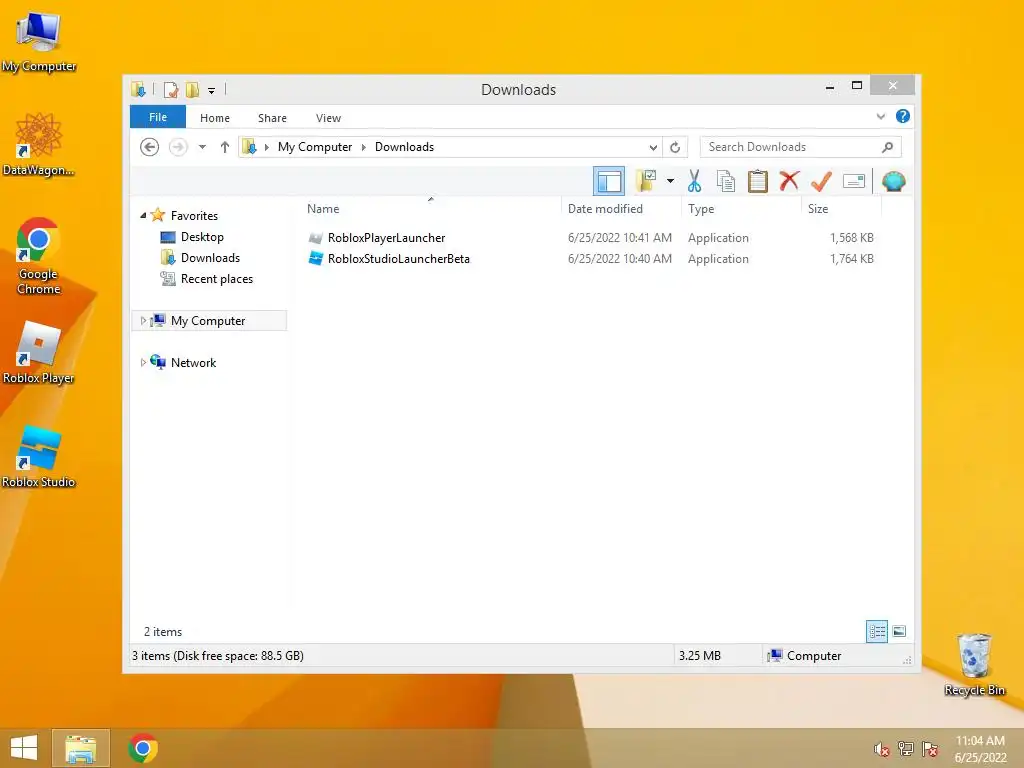Viewport: 1024px width, 768px height.
Task: Click My Computer in the address bar
Action: (315, 147)
